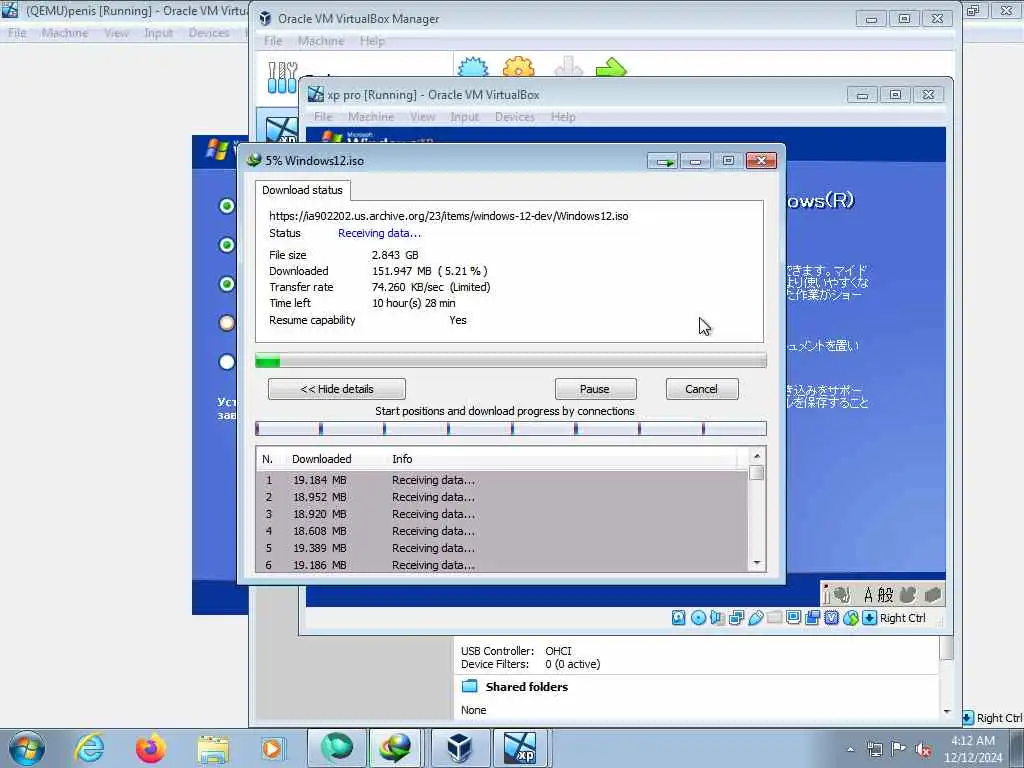Click the connections progress segments bar
The image size is (1024, 768).
coord(511,428)
